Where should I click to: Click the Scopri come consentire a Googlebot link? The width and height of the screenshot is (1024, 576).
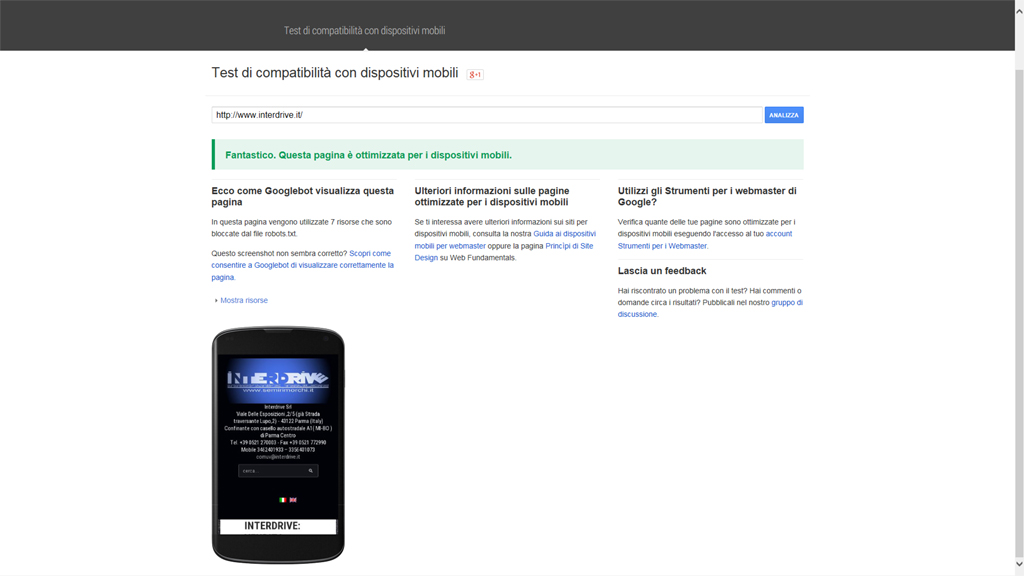(302, 265)
